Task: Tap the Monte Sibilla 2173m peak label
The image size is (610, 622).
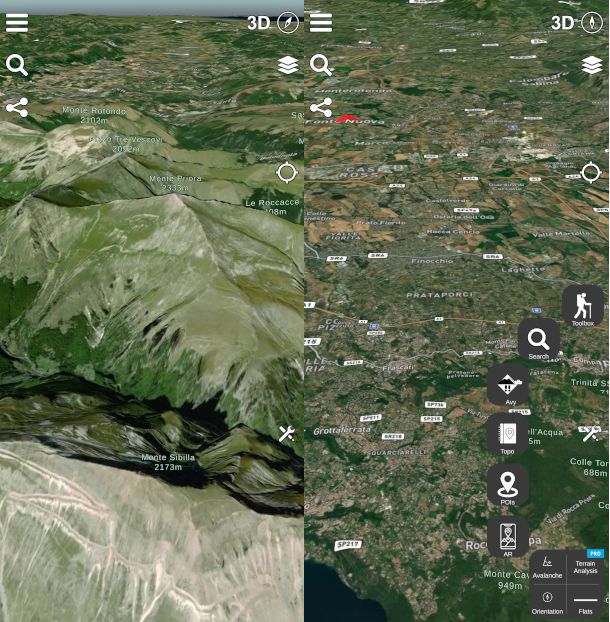Action: pyautogui.click(x=168, y=462)
